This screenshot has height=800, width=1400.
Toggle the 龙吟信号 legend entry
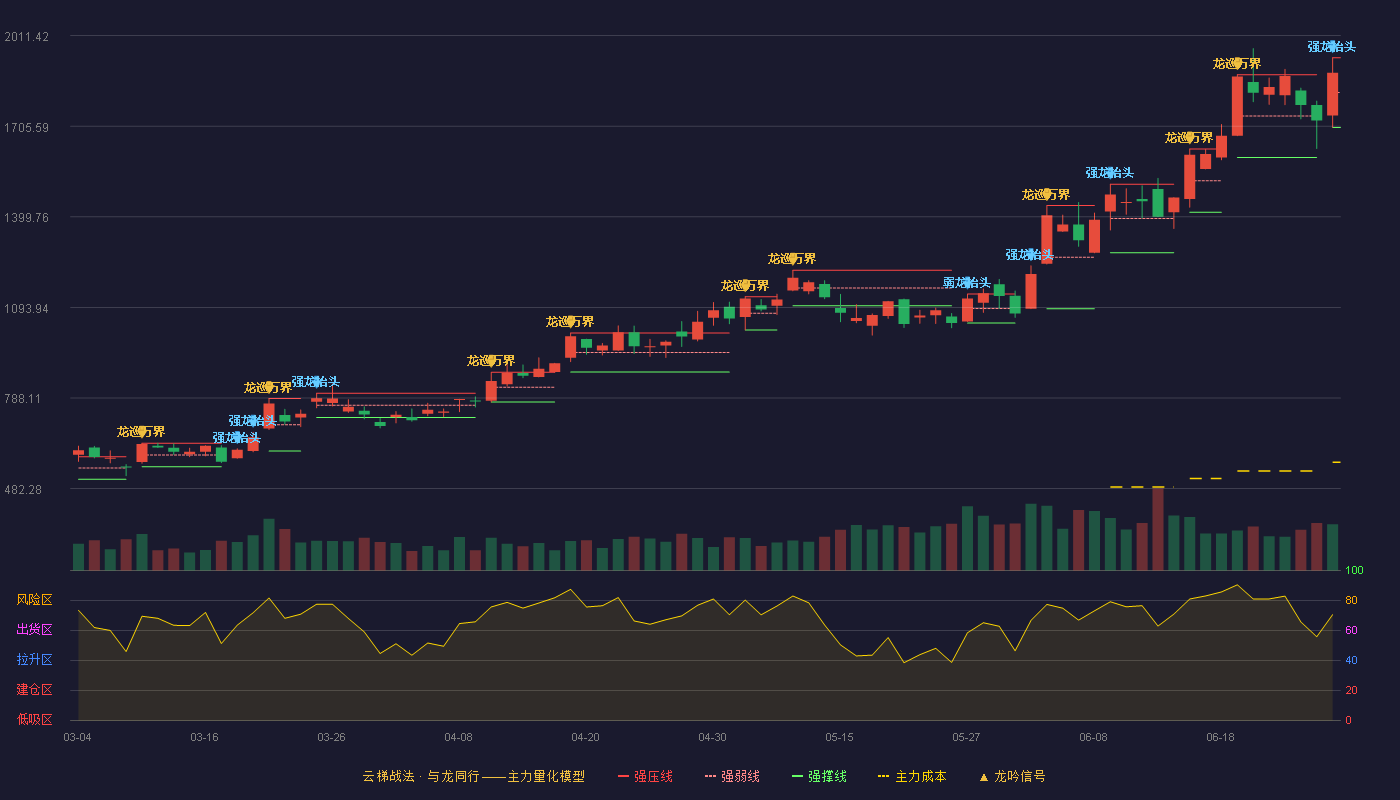[1011, 776]
